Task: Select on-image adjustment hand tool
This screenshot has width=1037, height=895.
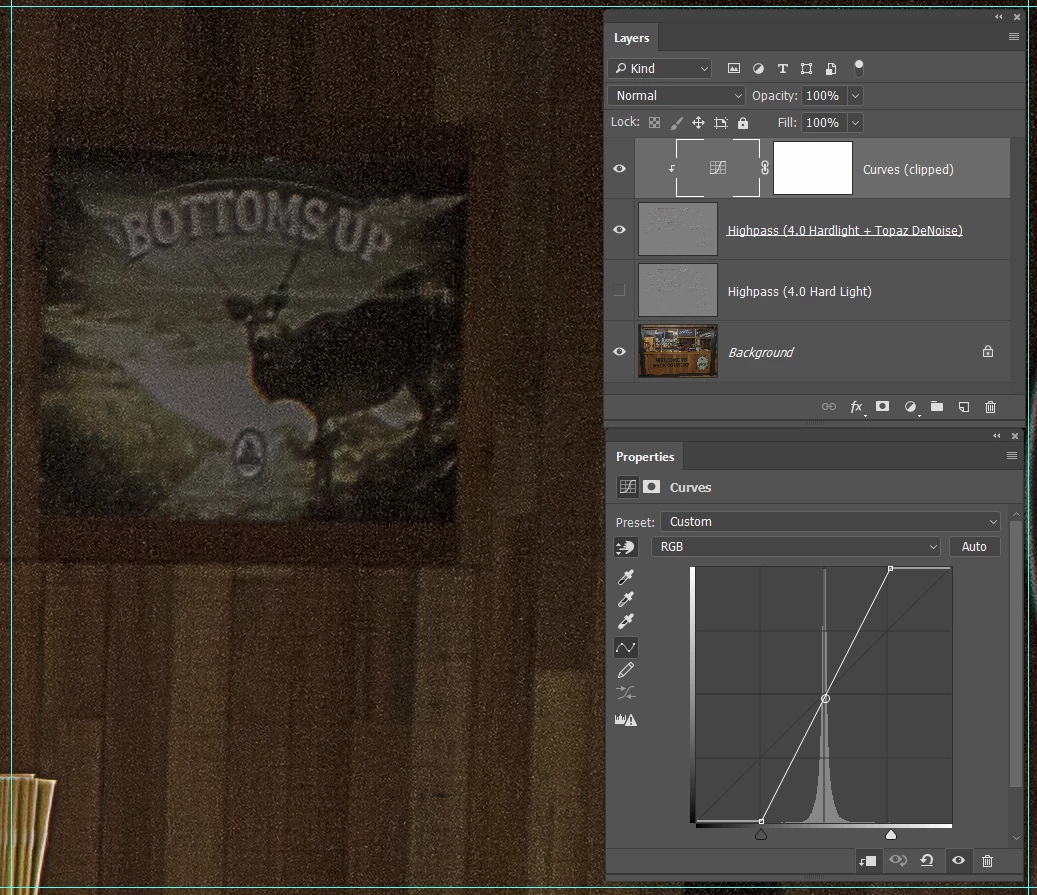Action: click(625, 547)
